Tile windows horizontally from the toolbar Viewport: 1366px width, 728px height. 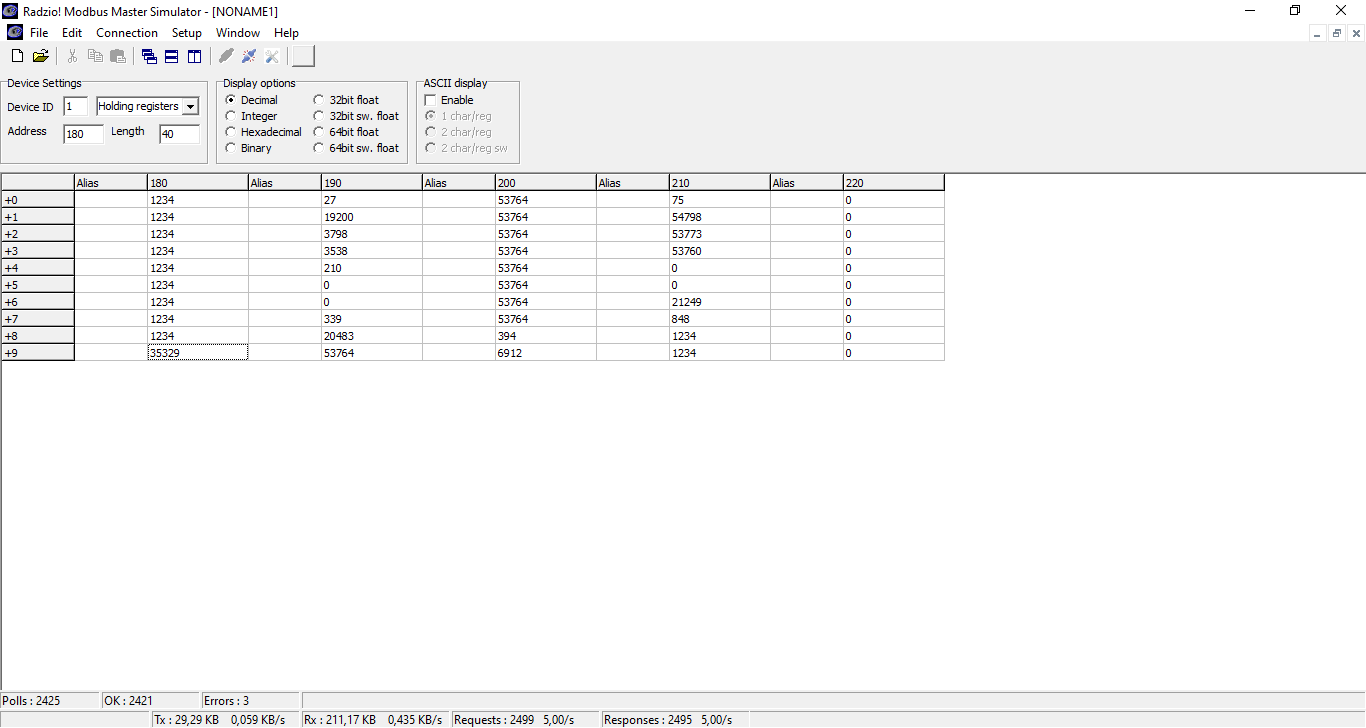click(170, 56)
